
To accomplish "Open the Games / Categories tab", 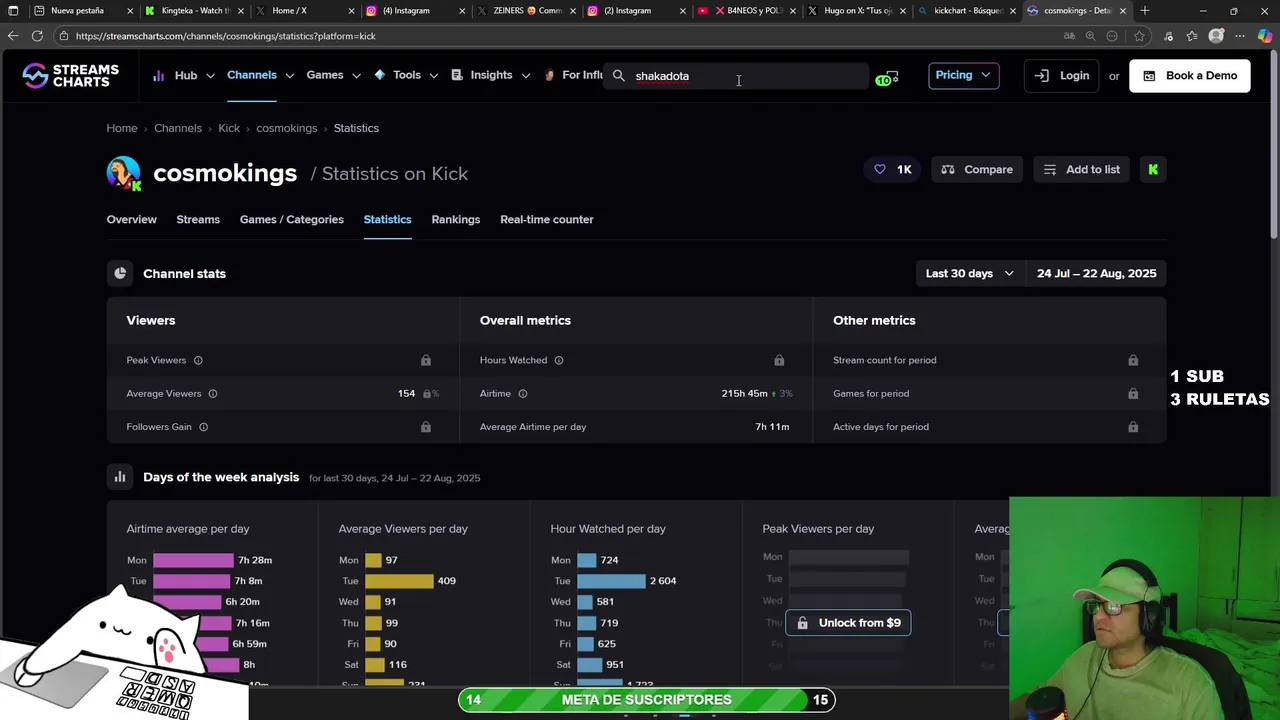I will pyautogui.click(x=291, y=220).
